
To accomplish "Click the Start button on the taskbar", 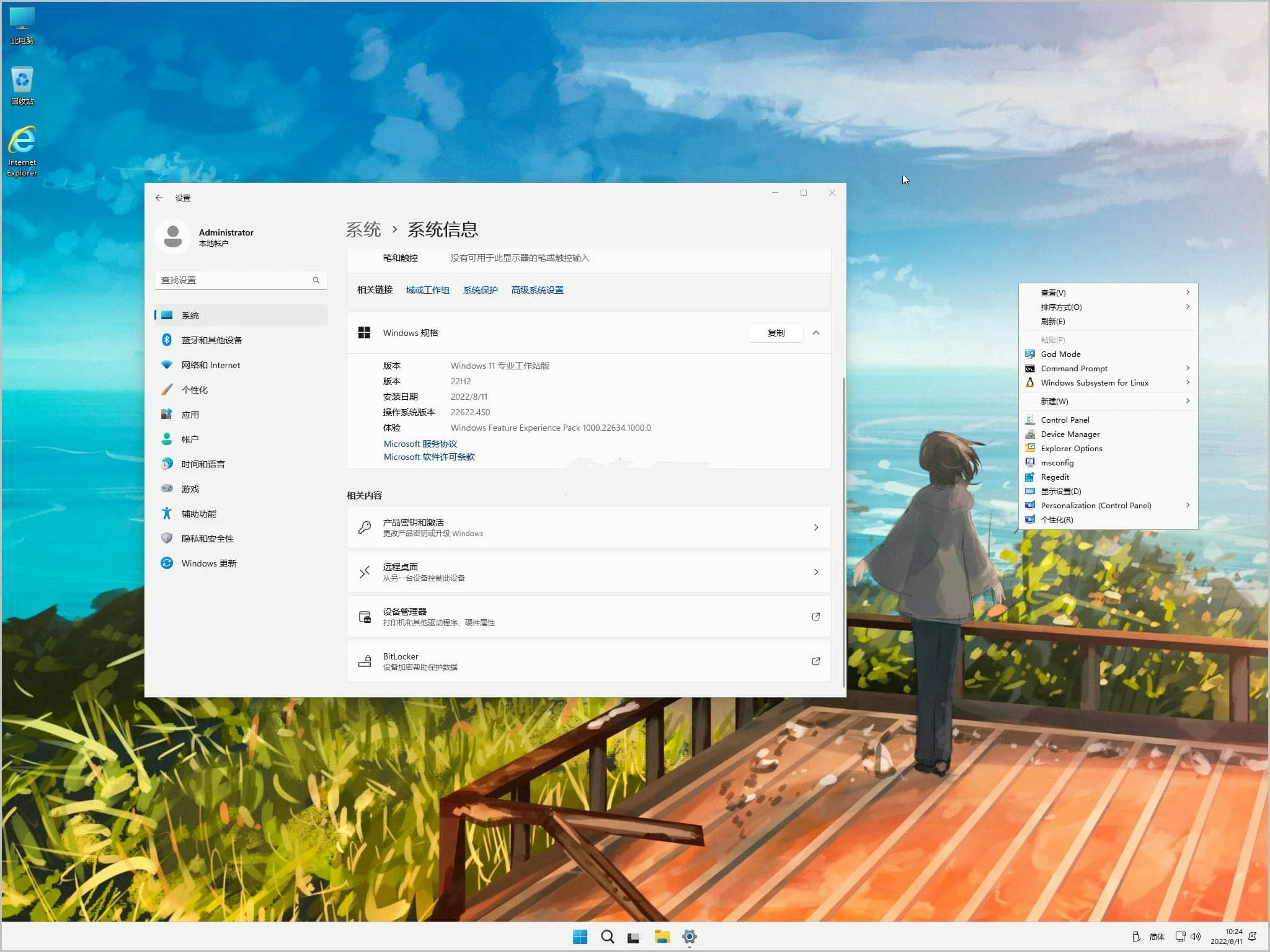I will pyautogui.click(x=581, y=937).
